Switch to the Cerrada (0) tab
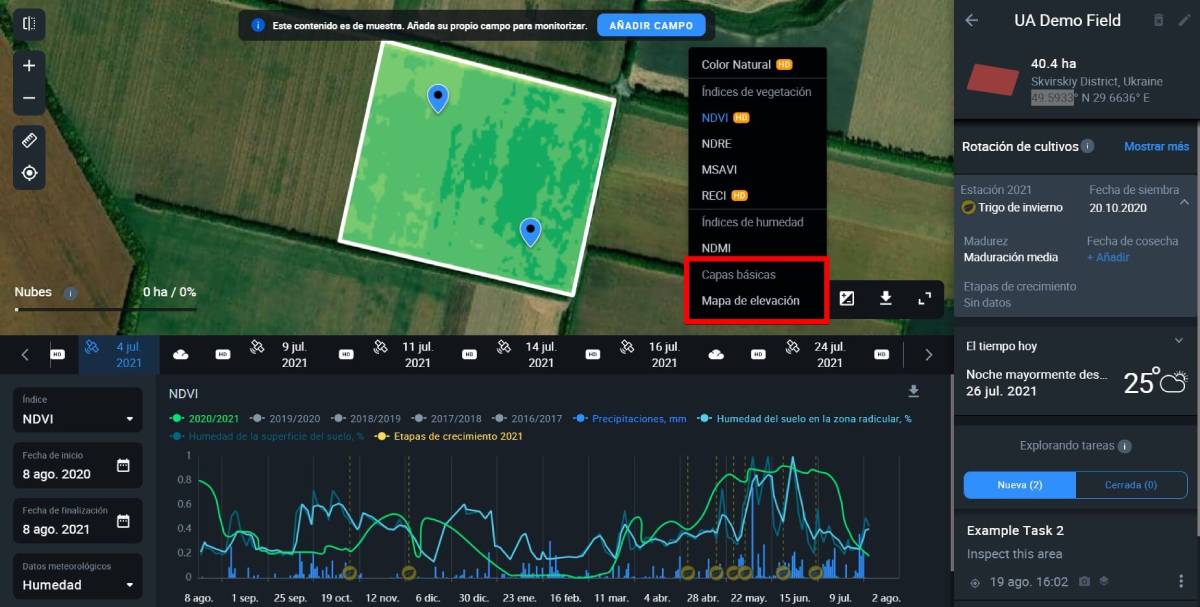Viewport: 1200px width, 607px height. (x=1130, y=485)
